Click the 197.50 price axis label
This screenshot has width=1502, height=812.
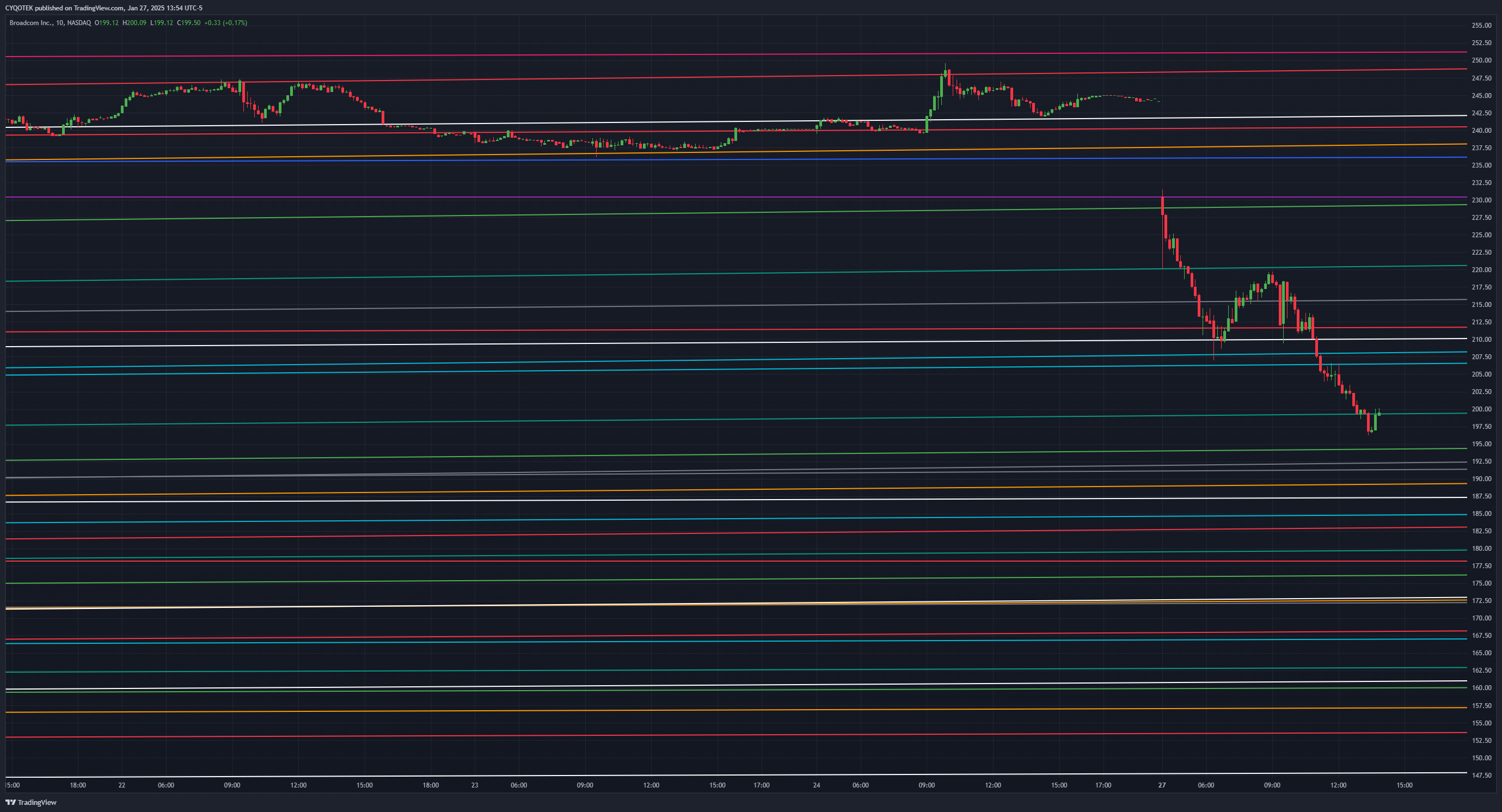point(1482,427)
